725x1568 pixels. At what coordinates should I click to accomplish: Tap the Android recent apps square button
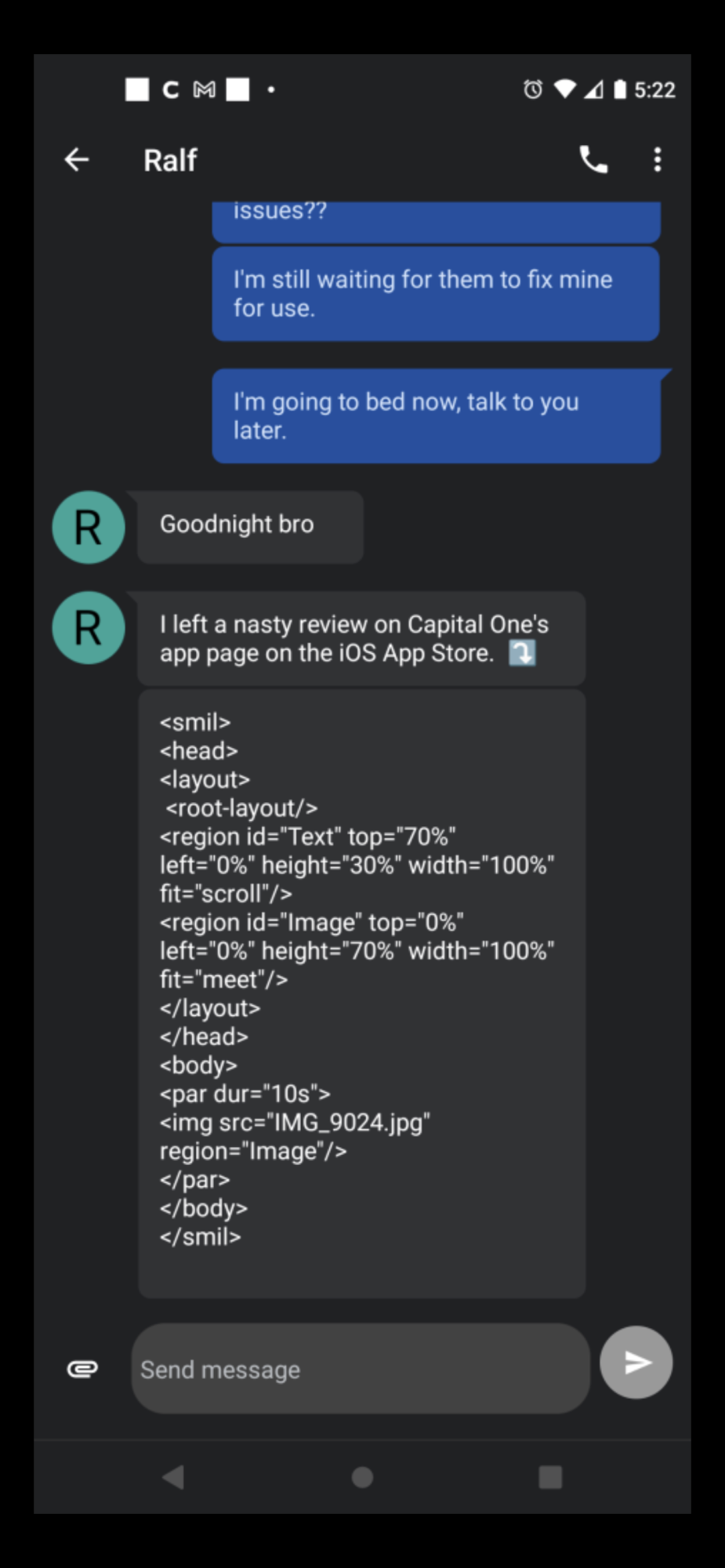550,1477
